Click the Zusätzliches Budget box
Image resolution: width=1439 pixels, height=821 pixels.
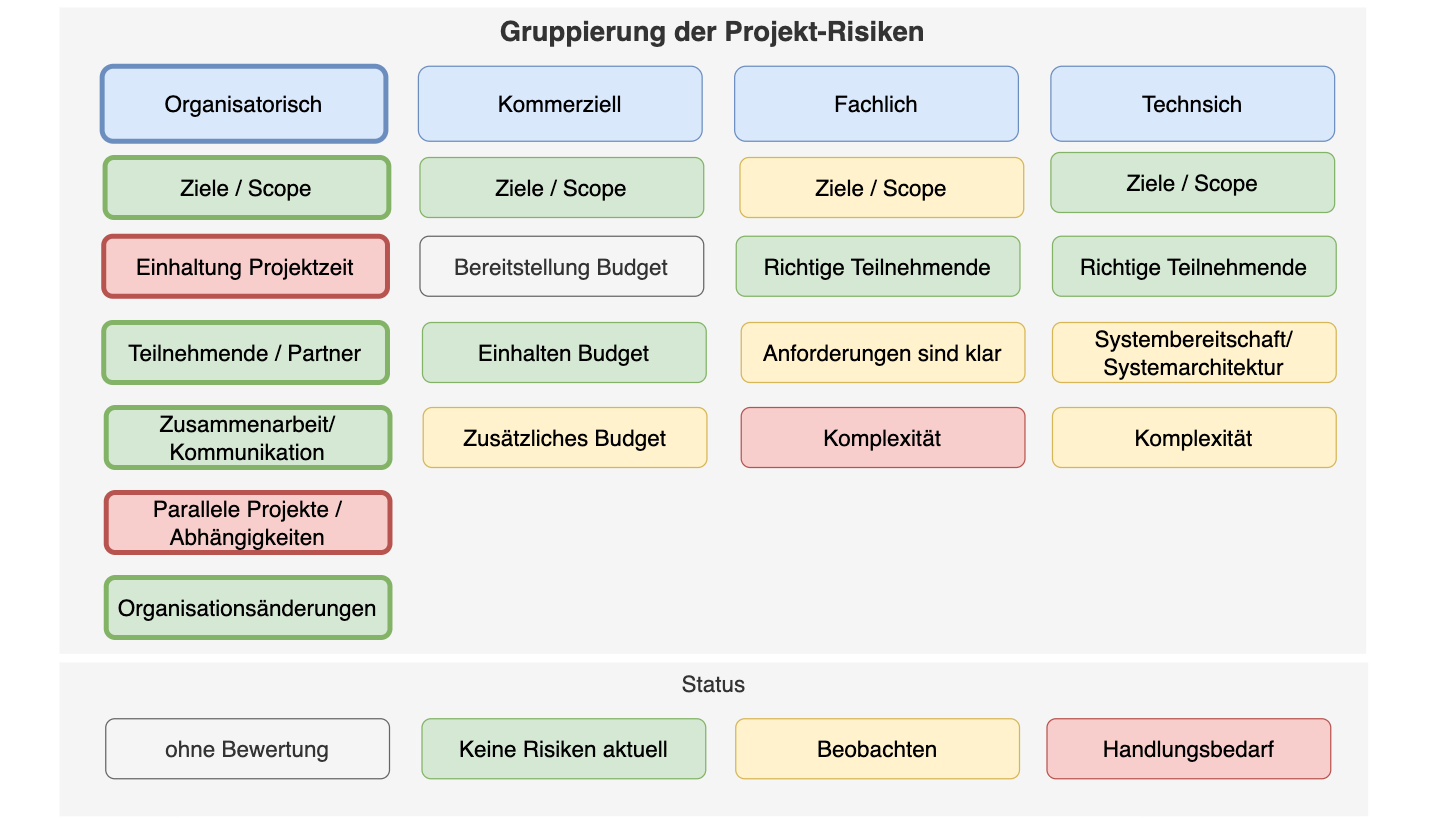[565, 438]
